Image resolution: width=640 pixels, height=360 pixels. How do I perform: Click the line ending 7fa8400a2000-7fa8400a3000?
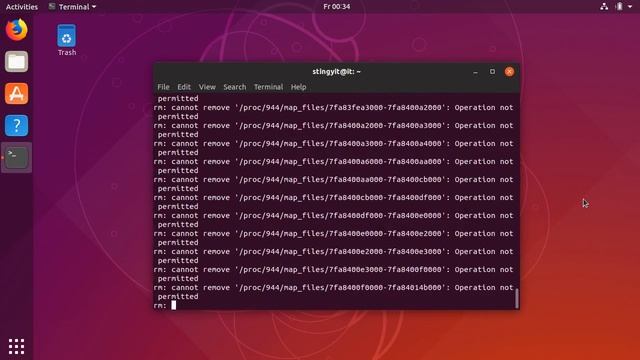click(x=333, y=126)
